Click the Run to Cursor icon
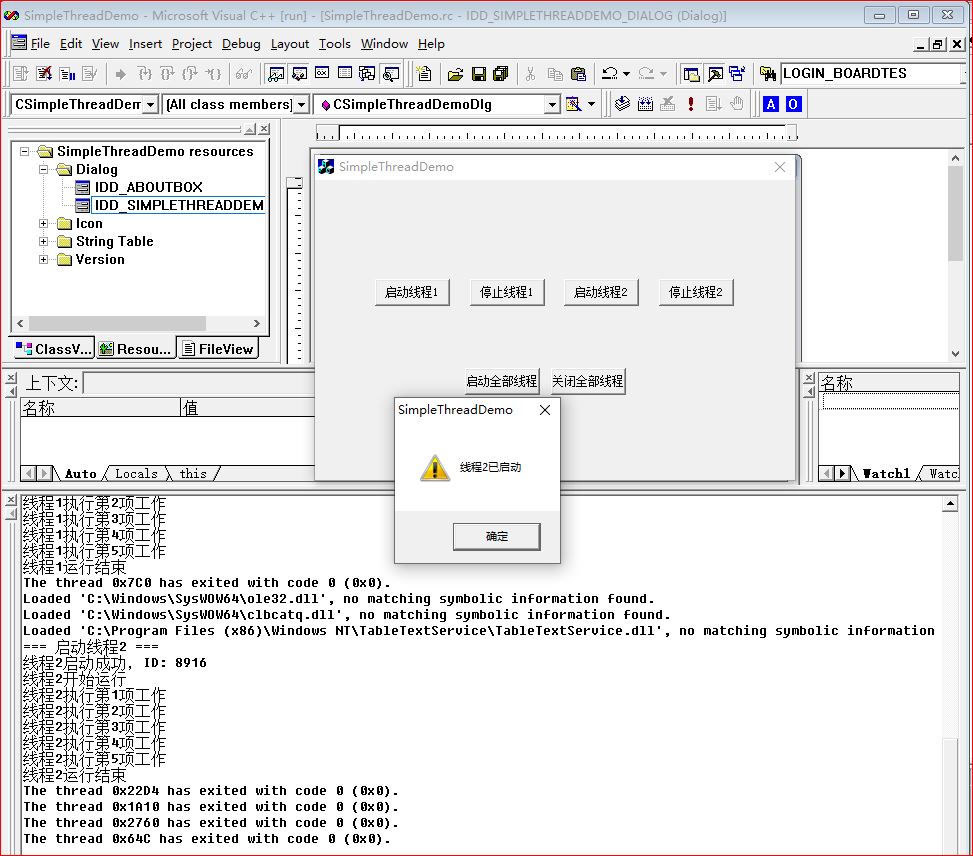973x856 pixels. coord(213,74)
